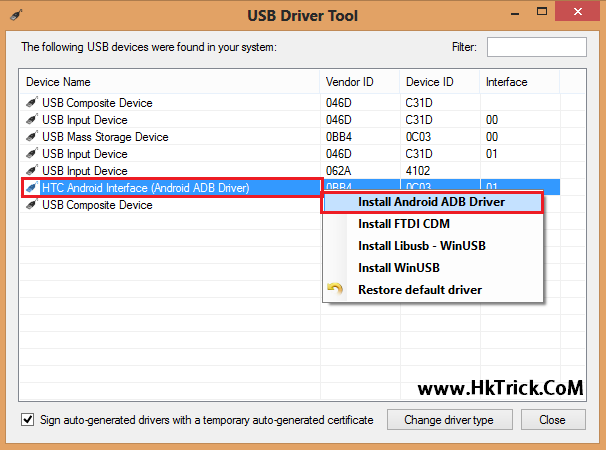This screenshot has height=450, width=606.
Task: Maximize the USB Driver Tool window
Action: coord(542,12)
